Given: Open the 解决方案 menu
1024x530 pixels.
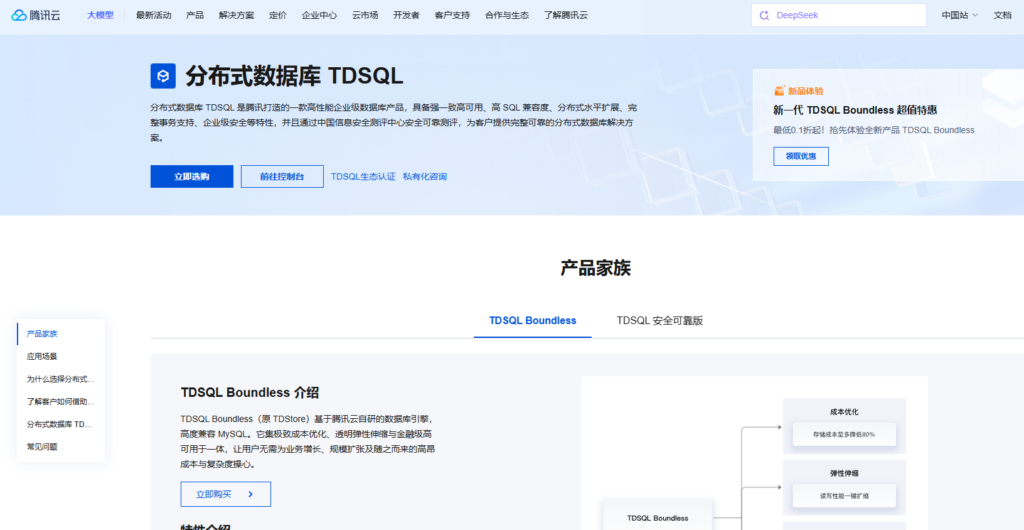Looking at the screenshot, I should click(x=236, y=15).
